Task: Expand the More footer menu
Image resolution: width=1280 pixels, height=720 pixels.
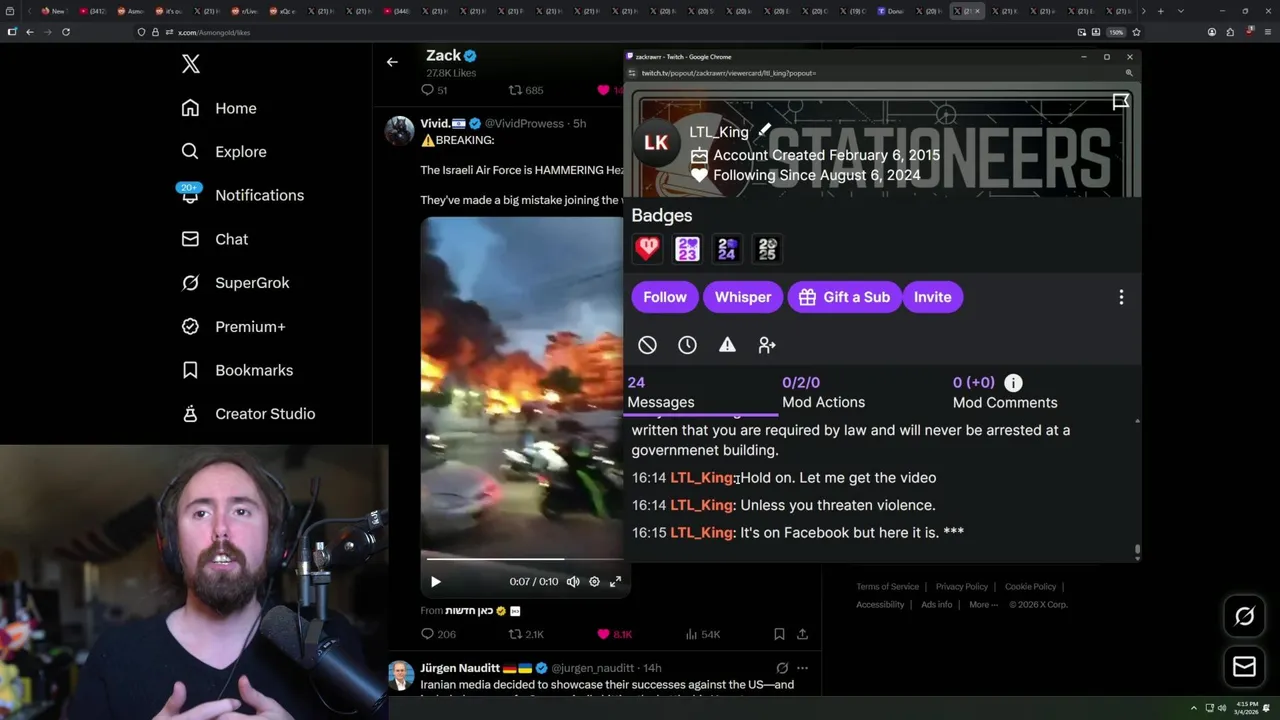Action: pos(984,605)
